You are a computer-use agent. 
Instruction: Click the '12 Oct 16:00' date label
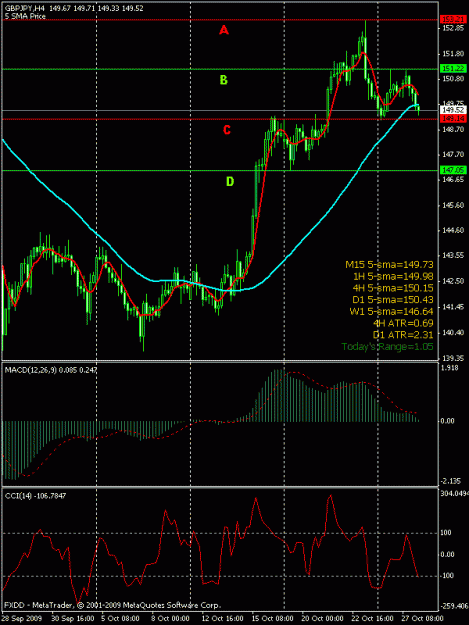[222, 618]
